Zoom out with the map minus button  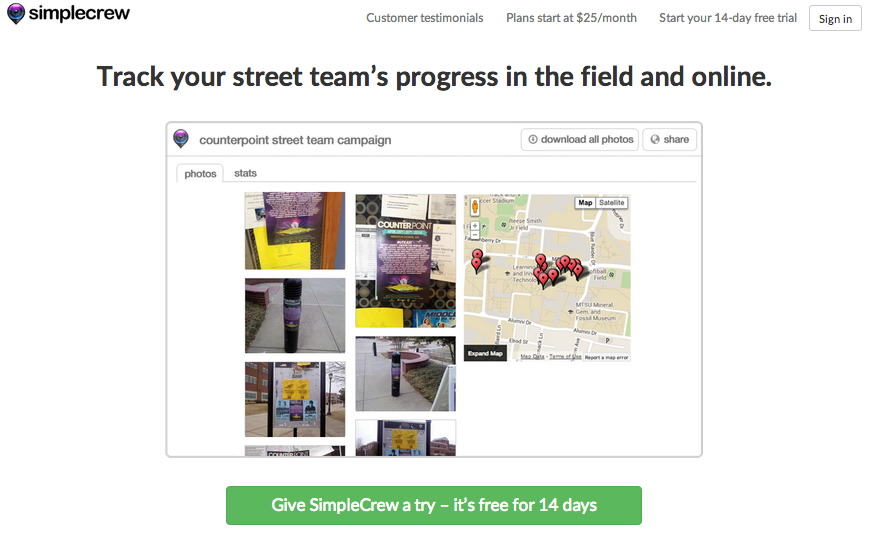coord(475,234)
